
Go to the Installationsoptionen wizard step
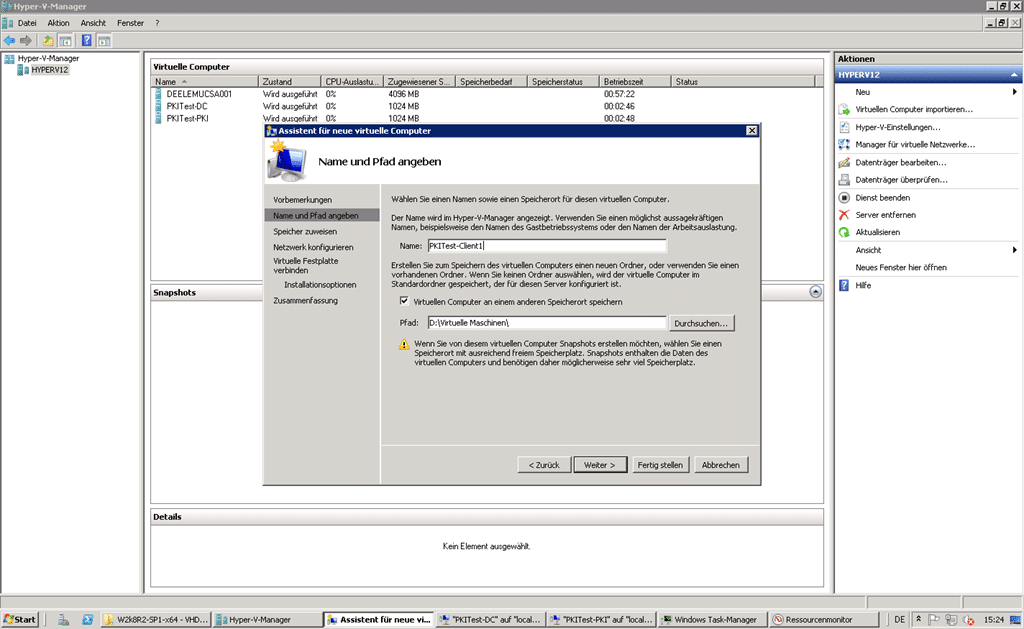click(x=320, y=285)
